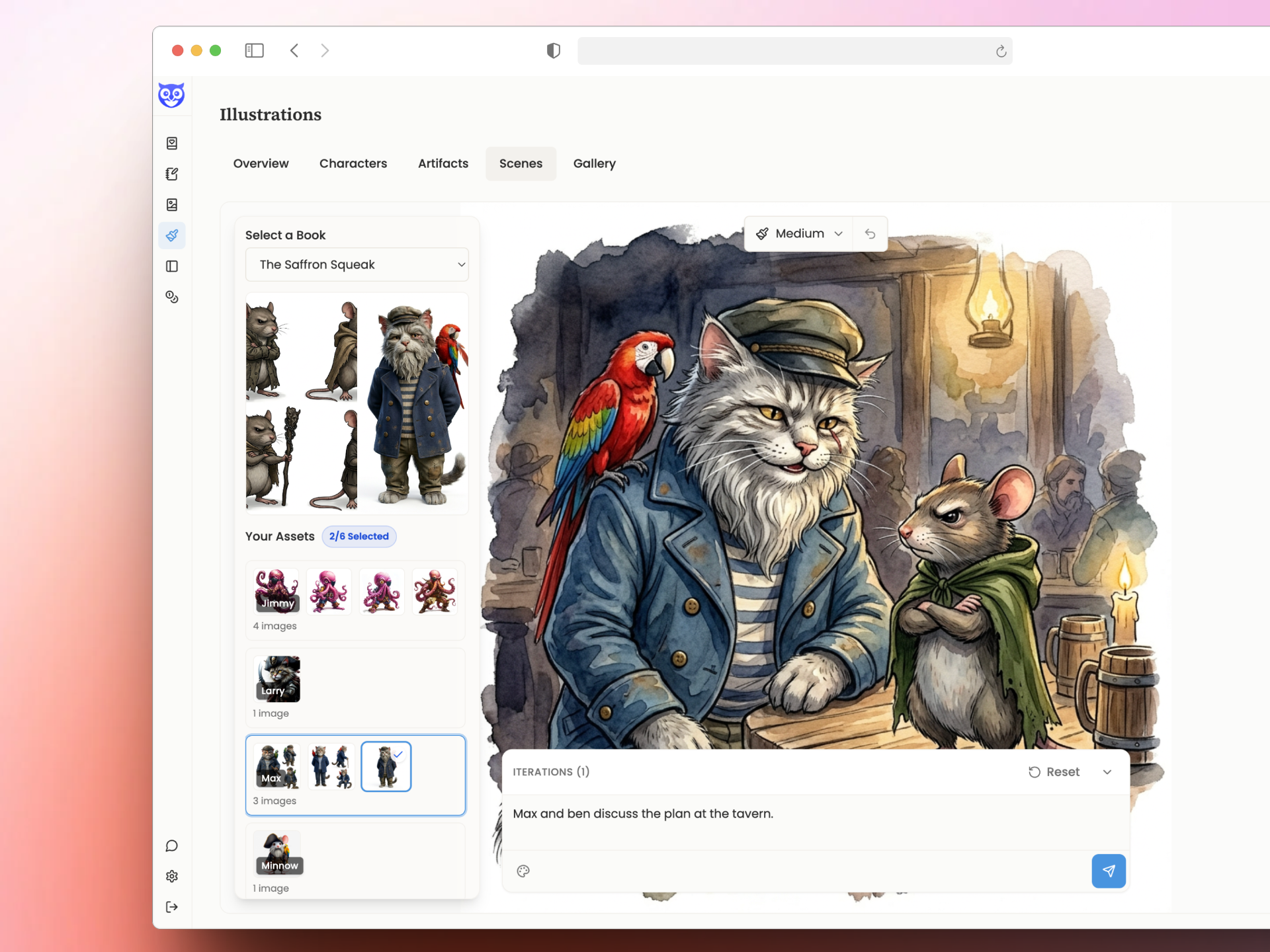Click the Reset button in Iterations
Image resolution: width=1270 pixels, height=952 pixels.
pyautogui.click(x=1054, y=772)
